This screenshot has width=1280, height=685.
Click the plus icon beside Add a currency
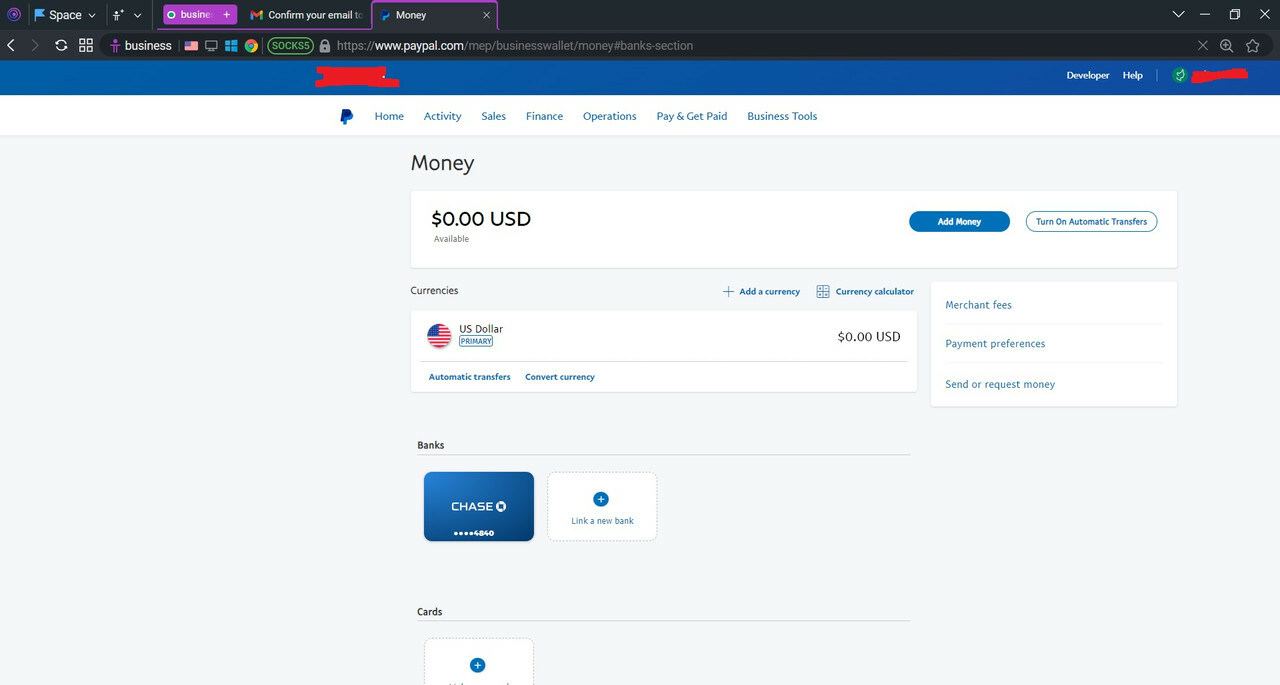[x=728, y=291]
